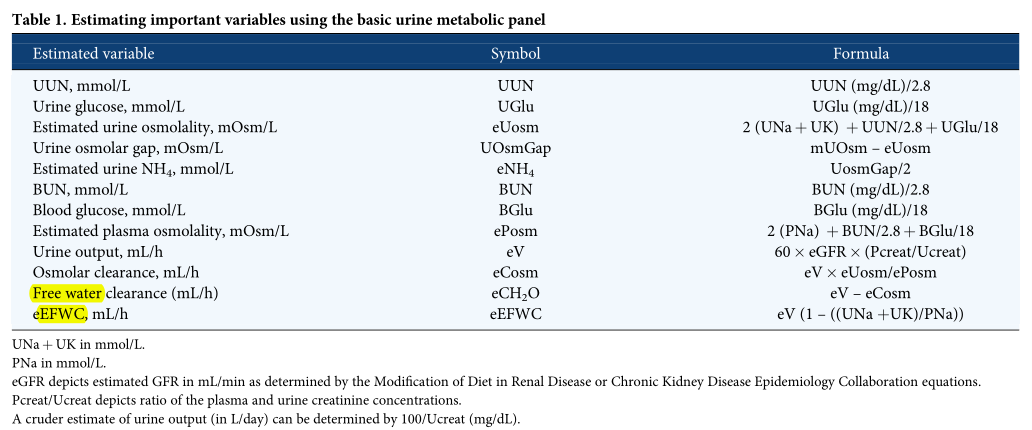Click the "UGlu (mg/dL)/18" formula
The height and width of the screenshot is (430, 1032).
click(861, 107)
